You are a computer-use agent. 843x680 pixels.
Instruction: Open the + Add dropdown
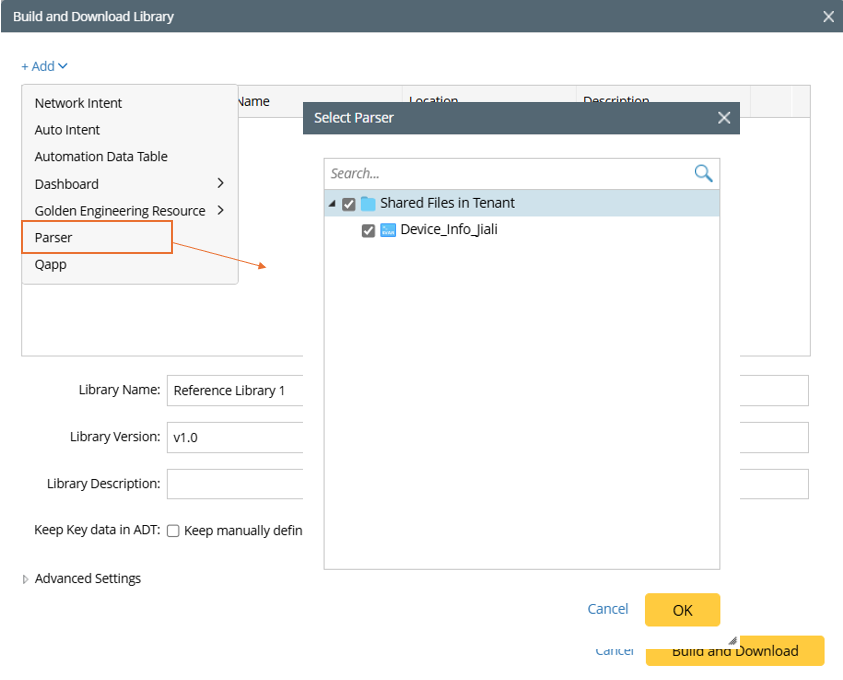(x=44, y=66)
